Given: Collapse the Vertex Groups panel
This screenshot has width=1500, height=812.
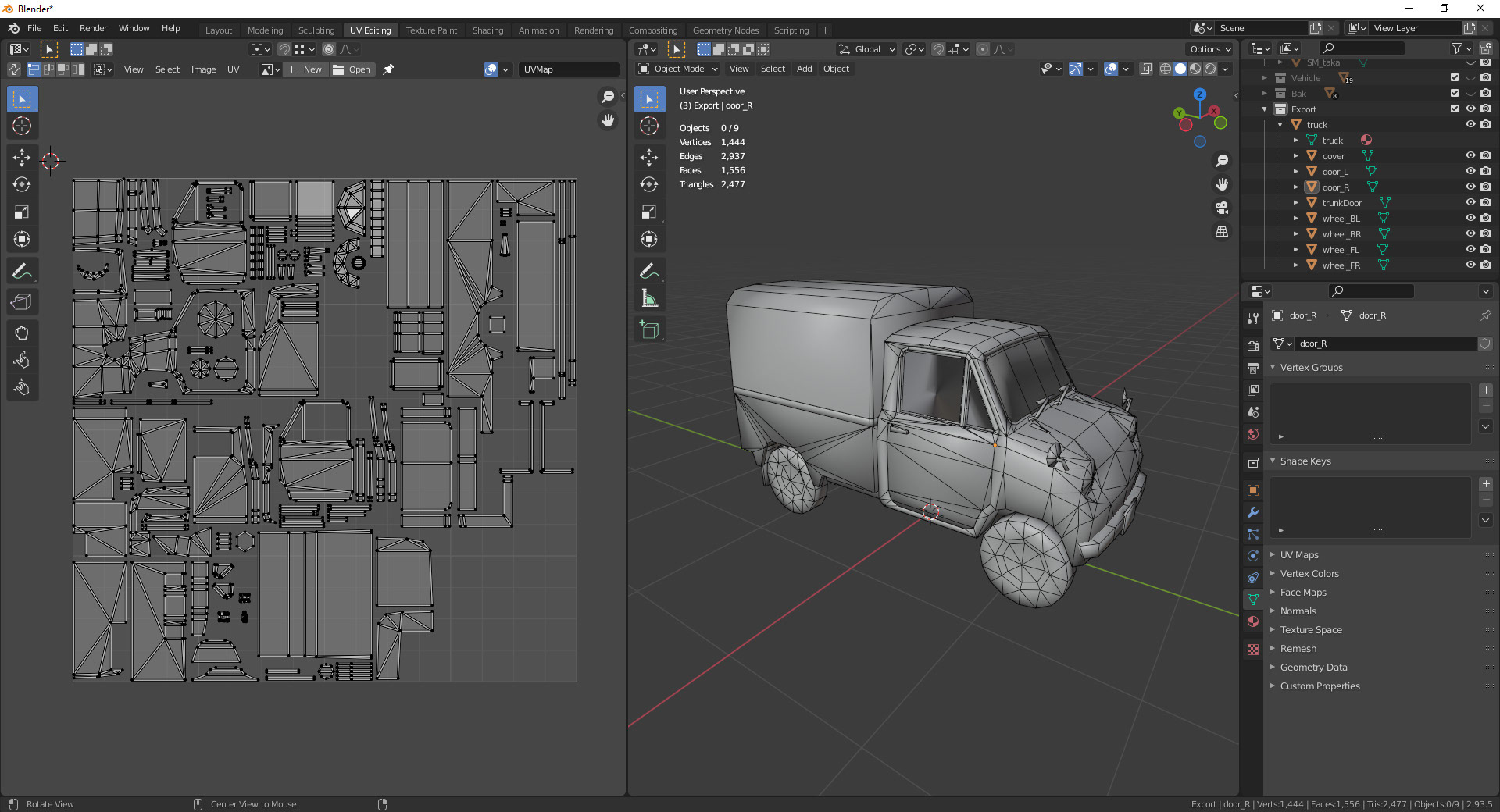Looking at the screenshot, I should (x=1310, y=367).
